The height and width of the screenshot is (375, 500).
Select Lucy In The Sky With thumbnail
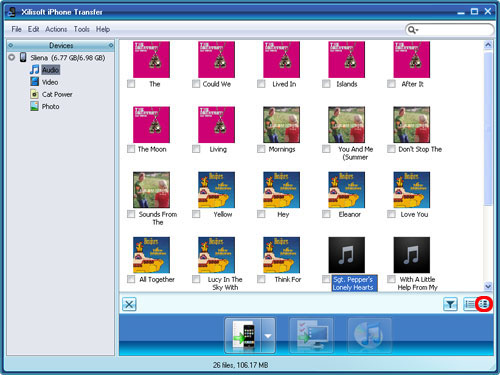coord(216,255)
